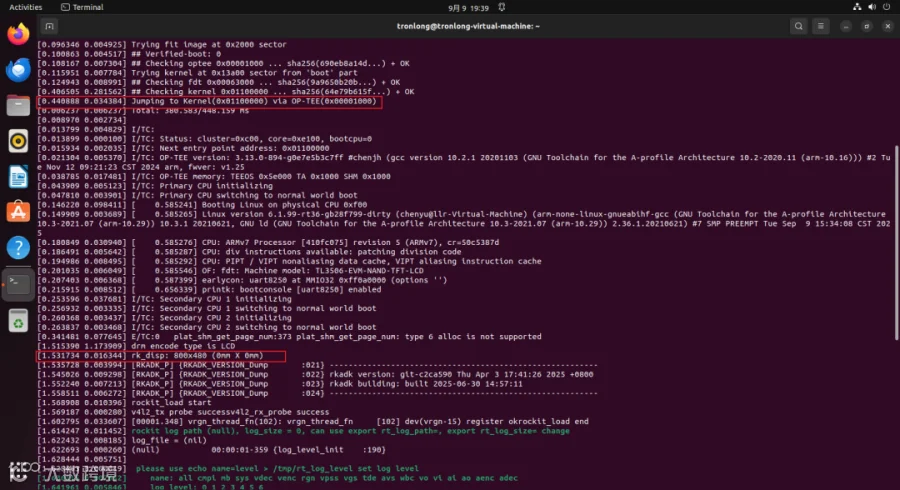This screenshot has width=900, height=490.
Task: Click 'Booting Linux on physical CPU 0xf00' line
Action: 203,205
